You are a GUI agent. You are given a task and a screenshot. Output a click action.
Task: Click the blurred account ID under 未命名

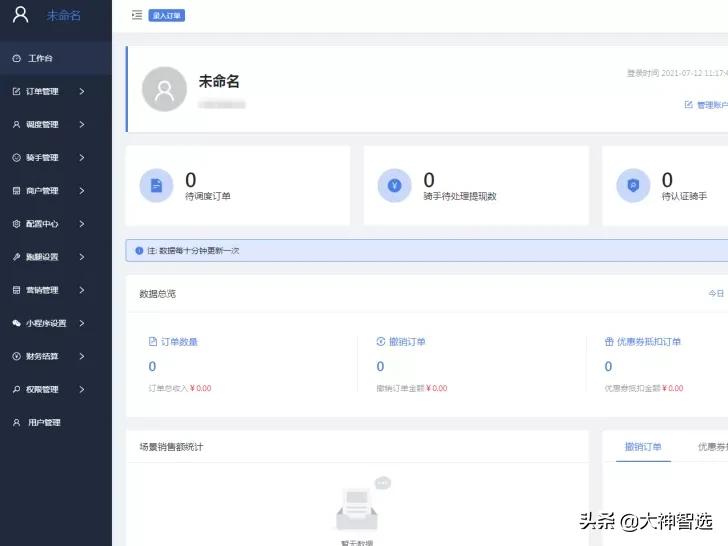(x=222, y=104)
